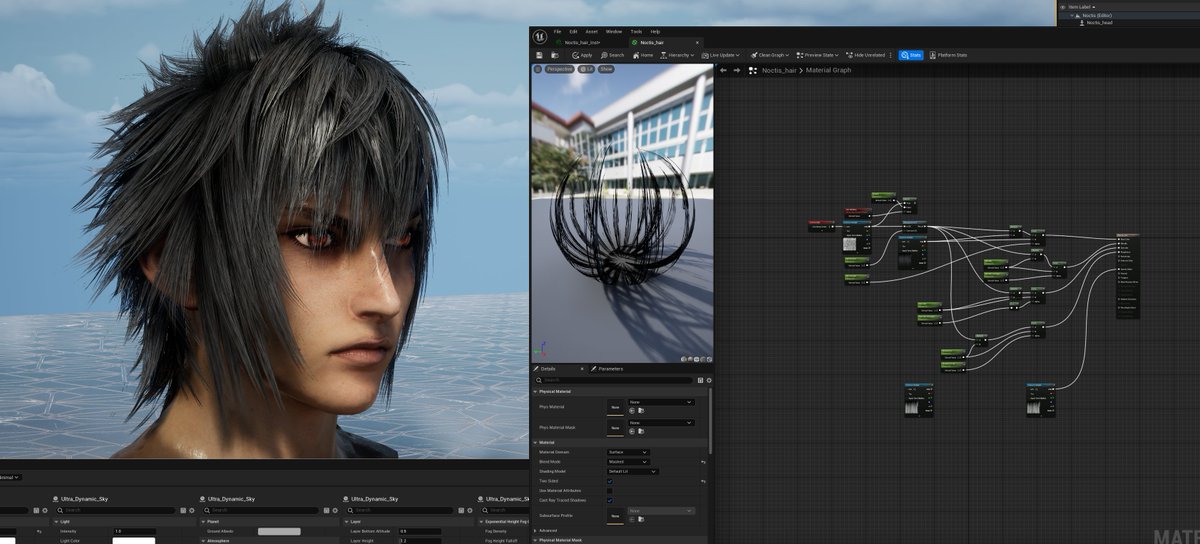The height and width of the screenshot is (544, 1200).
Task: Click the Browse to asset toolbar icon
Action: 555,55
